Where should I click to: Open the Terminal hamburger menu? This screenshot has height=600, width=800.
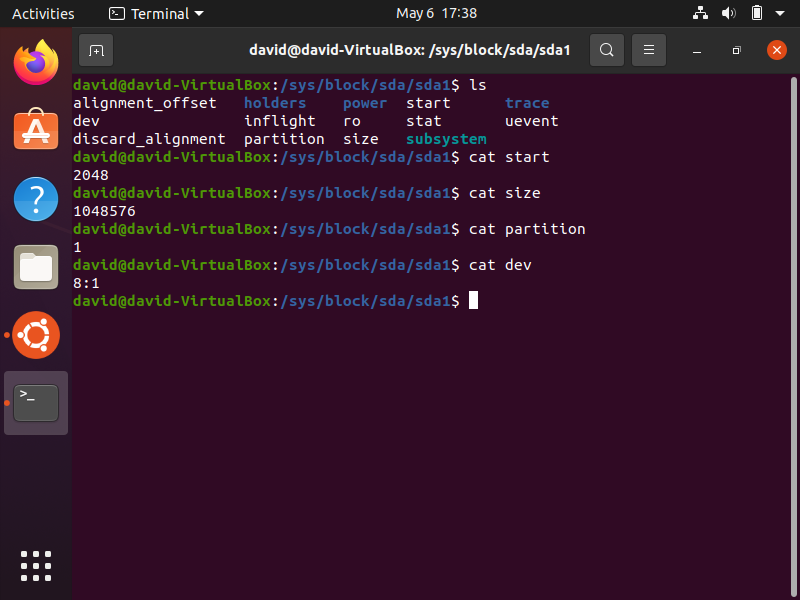coord(649,50)
